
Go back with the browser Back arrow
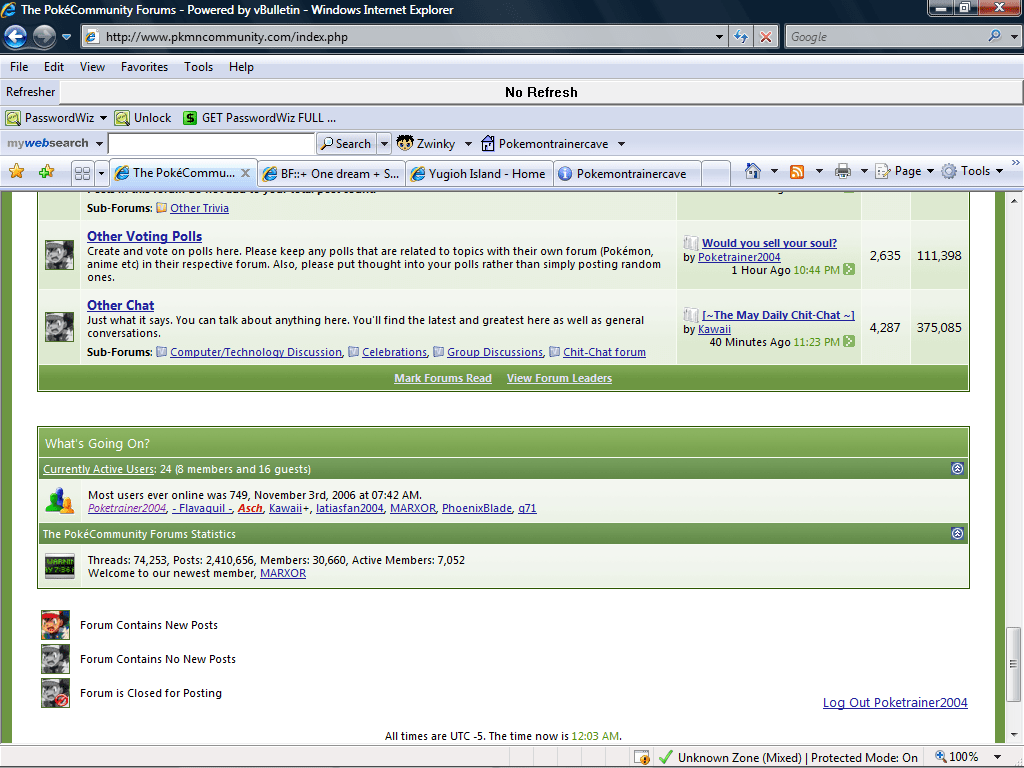[x=16, y=37]
